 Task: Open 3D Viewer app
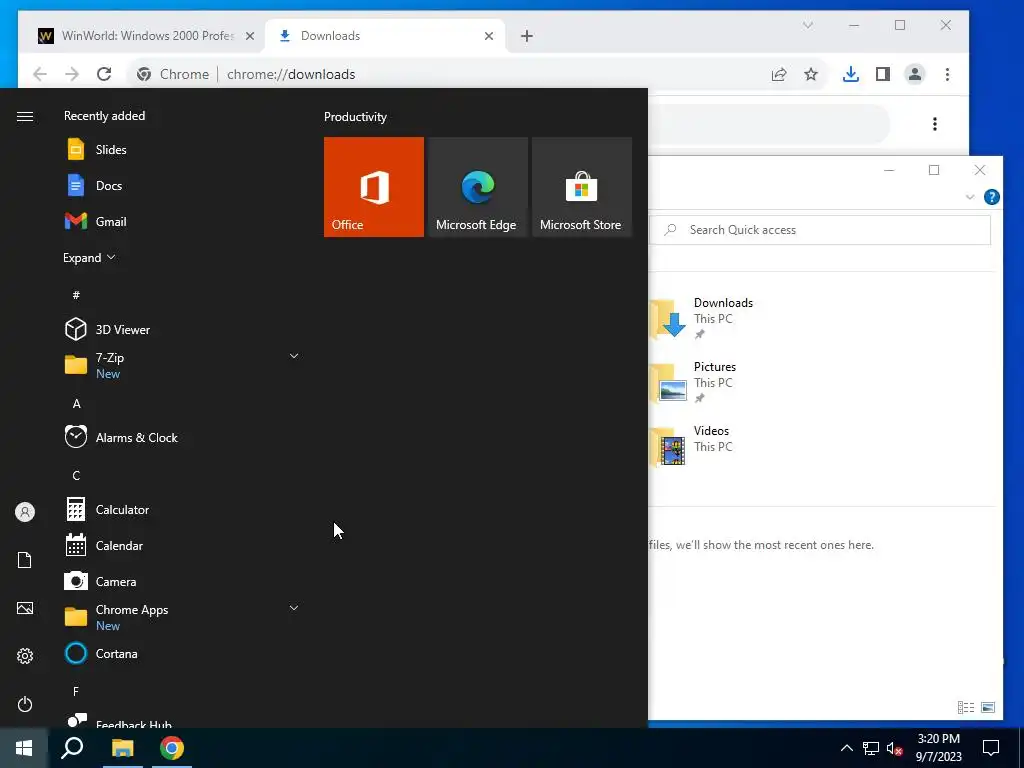(182, 329)
